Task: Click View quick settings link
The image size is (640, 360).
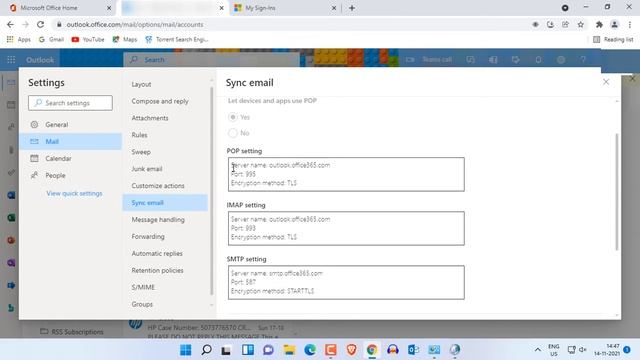Action: (x=74, y=193)
